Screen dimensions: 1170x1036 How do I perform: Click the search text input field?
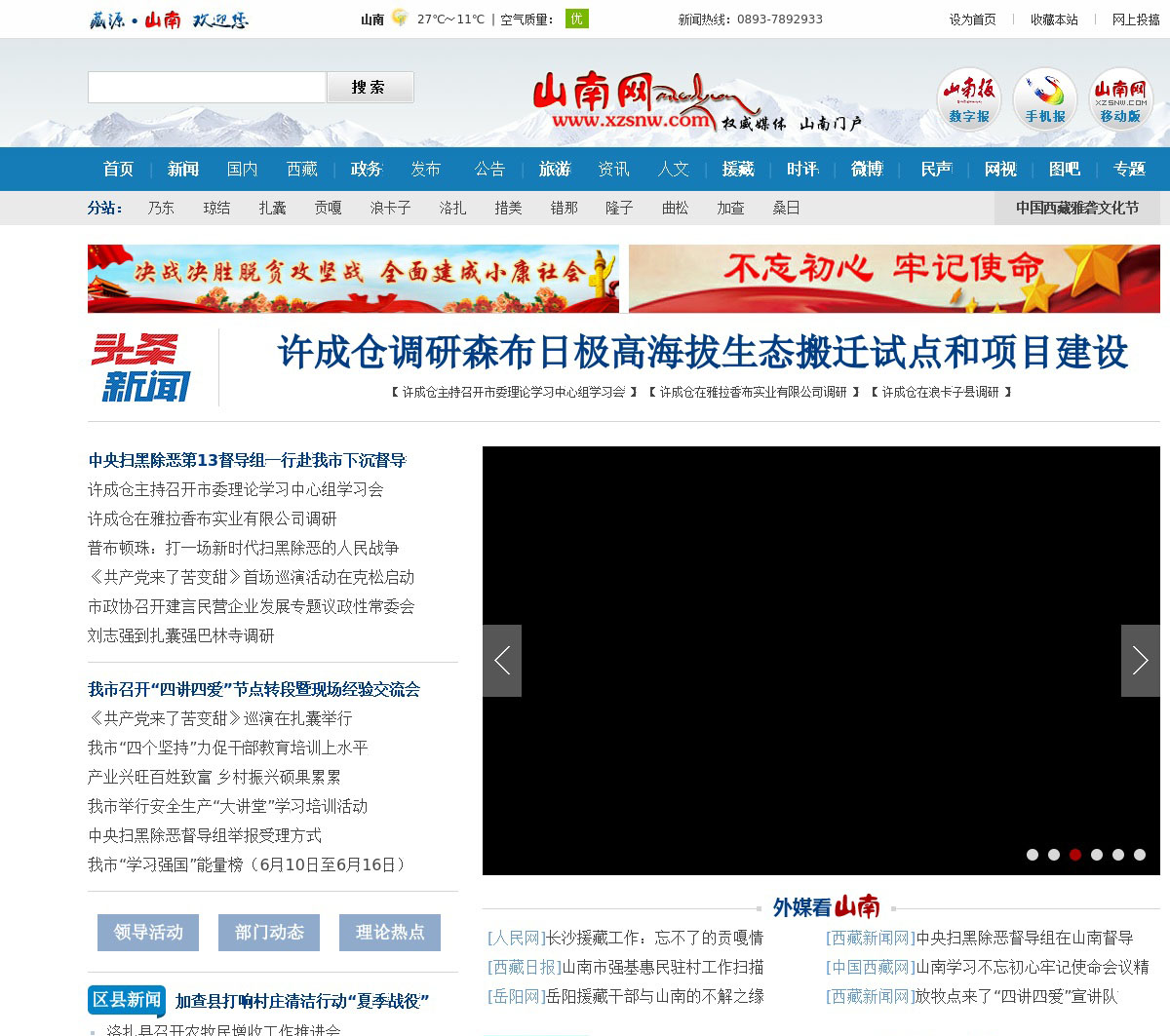[207, 88]
